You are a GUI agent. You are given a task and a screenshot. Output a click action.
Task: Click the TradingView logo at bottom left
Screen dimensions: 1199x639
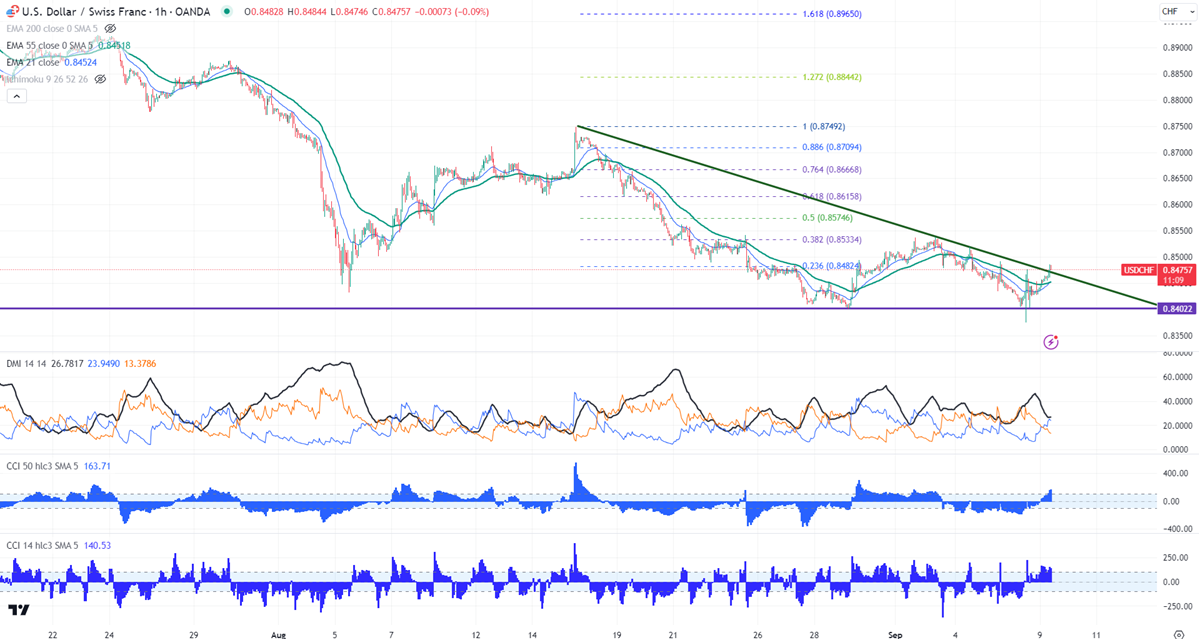18,610
